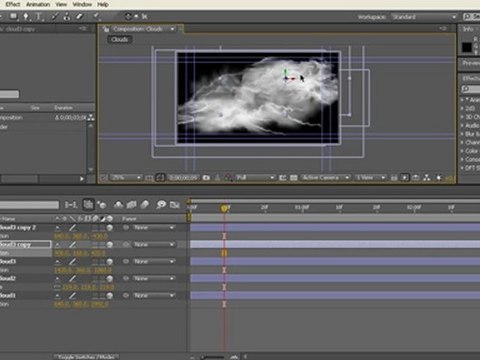Select the Pen tool
480x360 pixels.
26,16
